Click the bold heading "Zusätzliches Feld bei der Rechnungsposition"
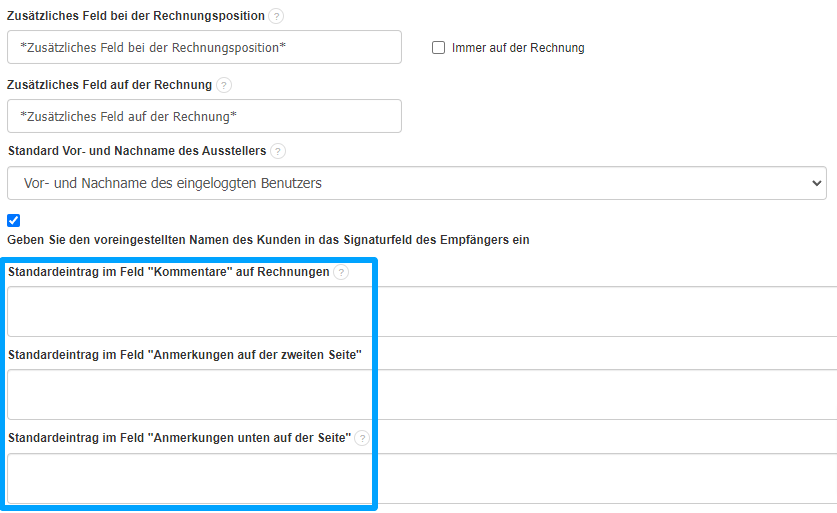Screen dimensions: 837x513 [x=136, y=16]
